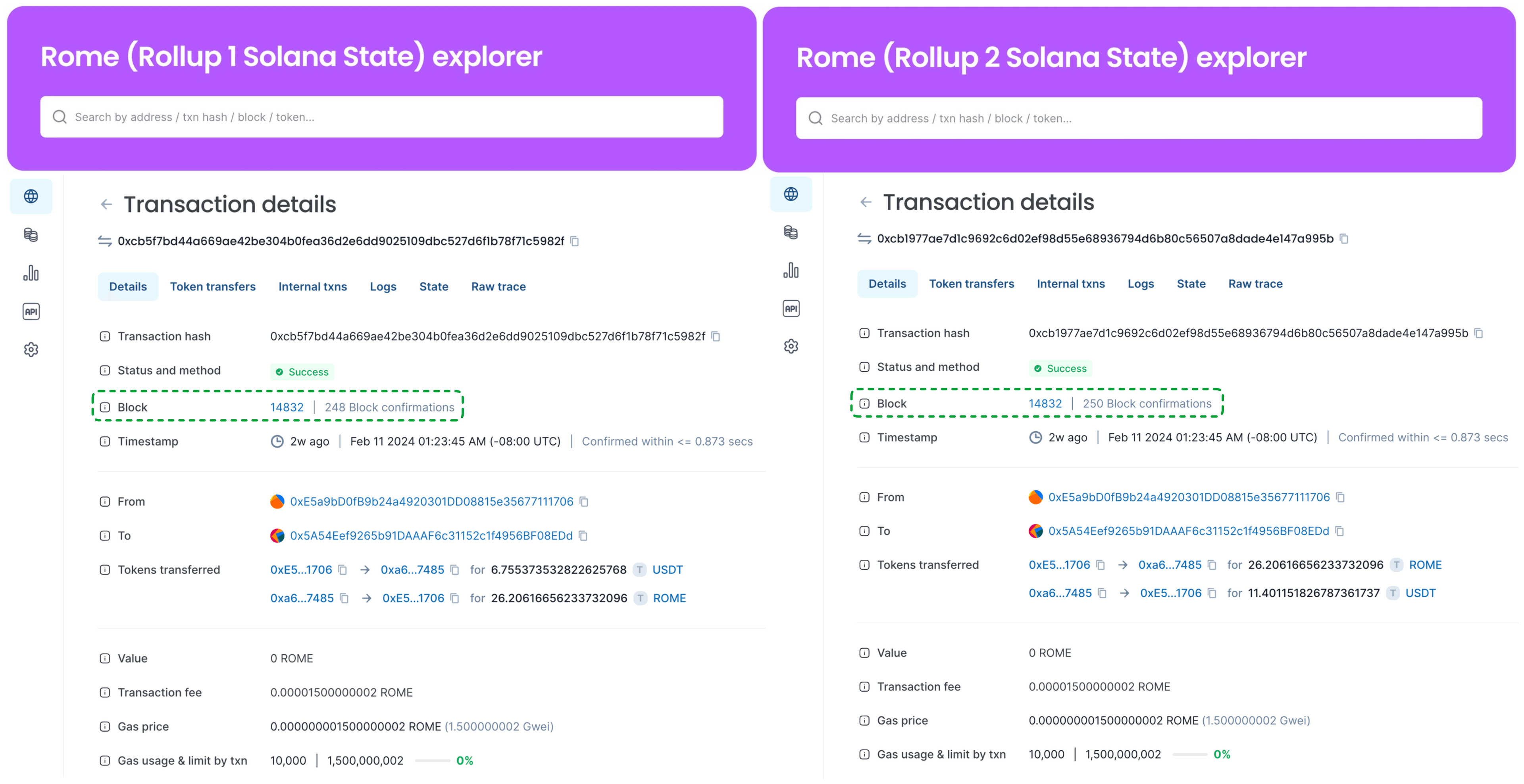
Task: Click To address avatar in Rollup 2
Action: click(1035, 532)
